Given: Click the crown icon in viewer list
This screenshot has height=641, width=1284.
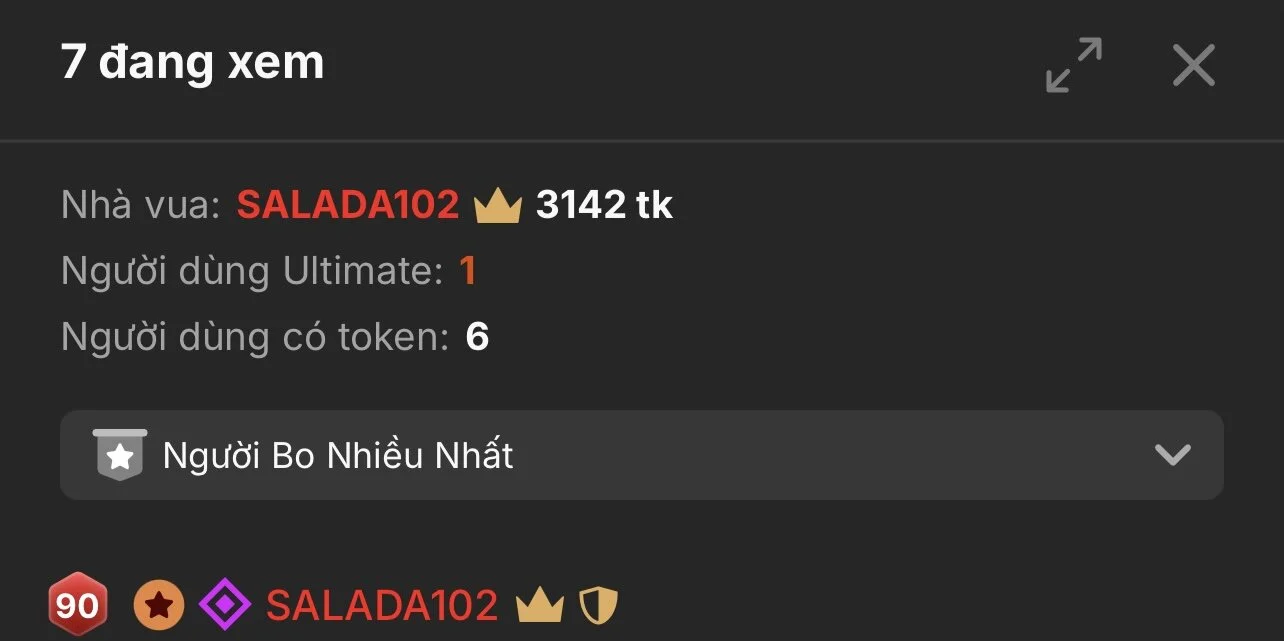Looking at the screenshot, I should [540, 606].
